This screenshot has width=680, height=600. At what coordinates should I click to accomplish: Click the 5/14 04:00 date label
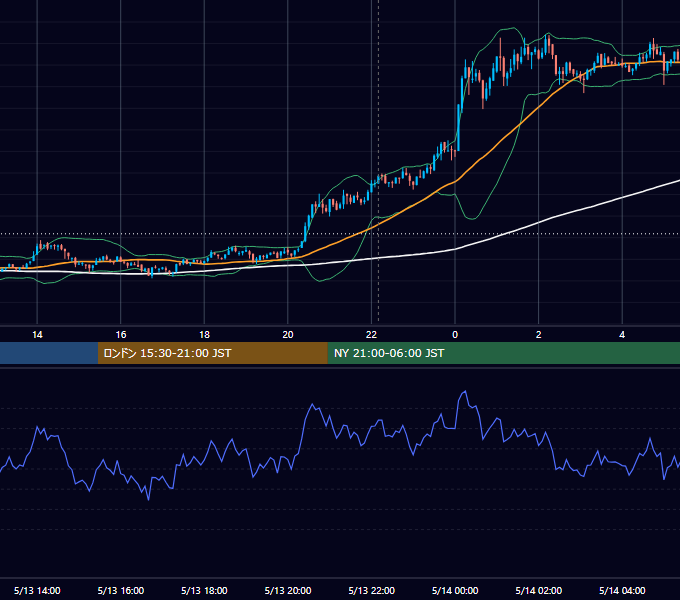click(x=622, y=590)
